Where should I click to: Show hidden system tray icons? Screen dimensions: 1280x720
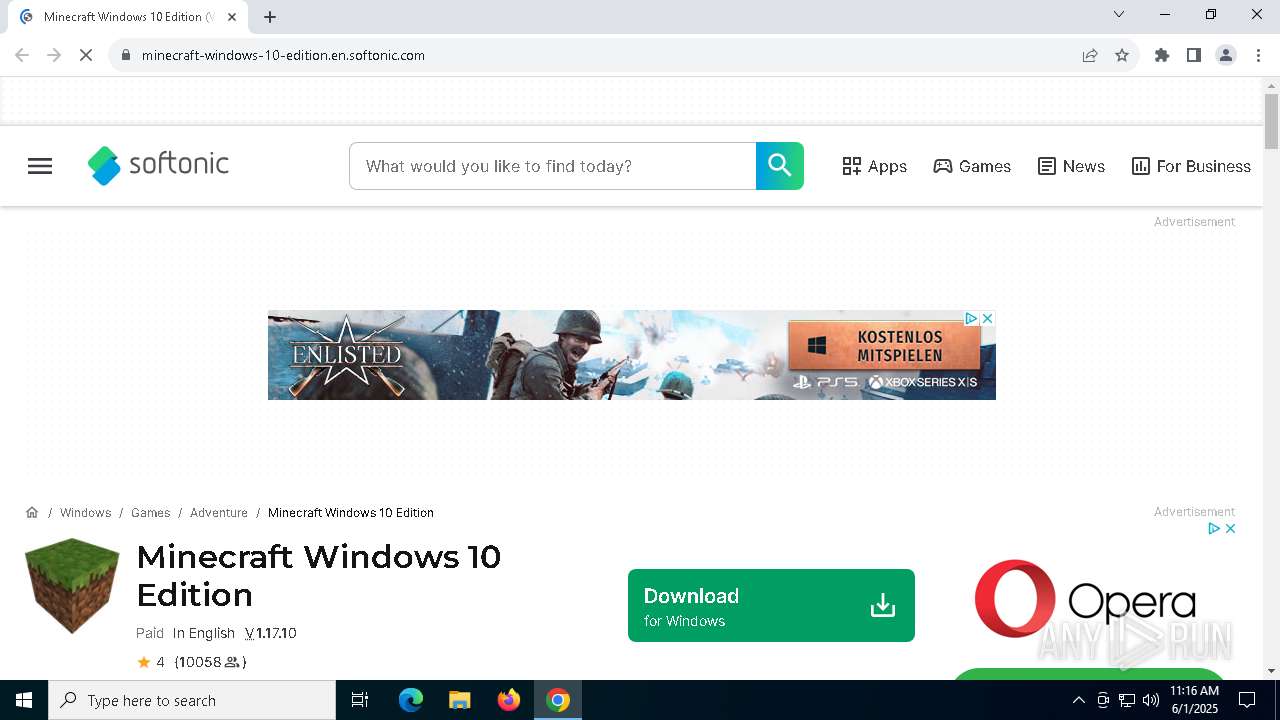point(1078,700)
